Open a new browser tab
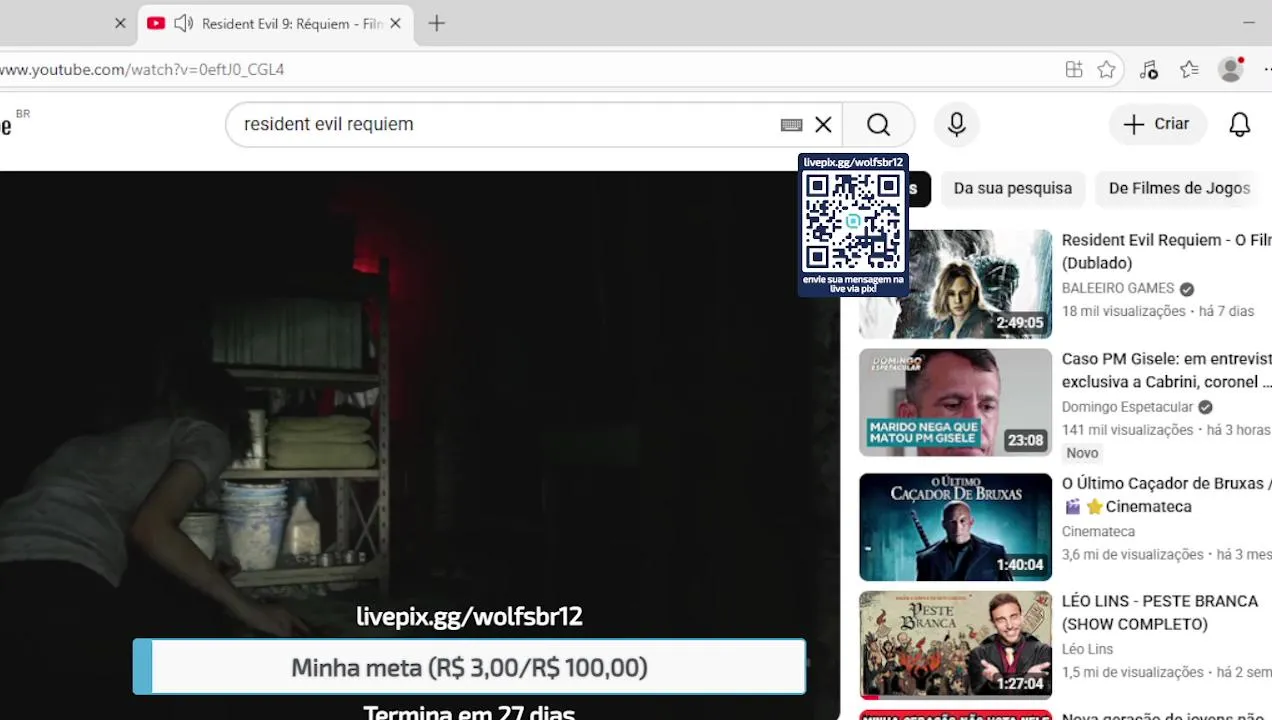 [436, 23]
